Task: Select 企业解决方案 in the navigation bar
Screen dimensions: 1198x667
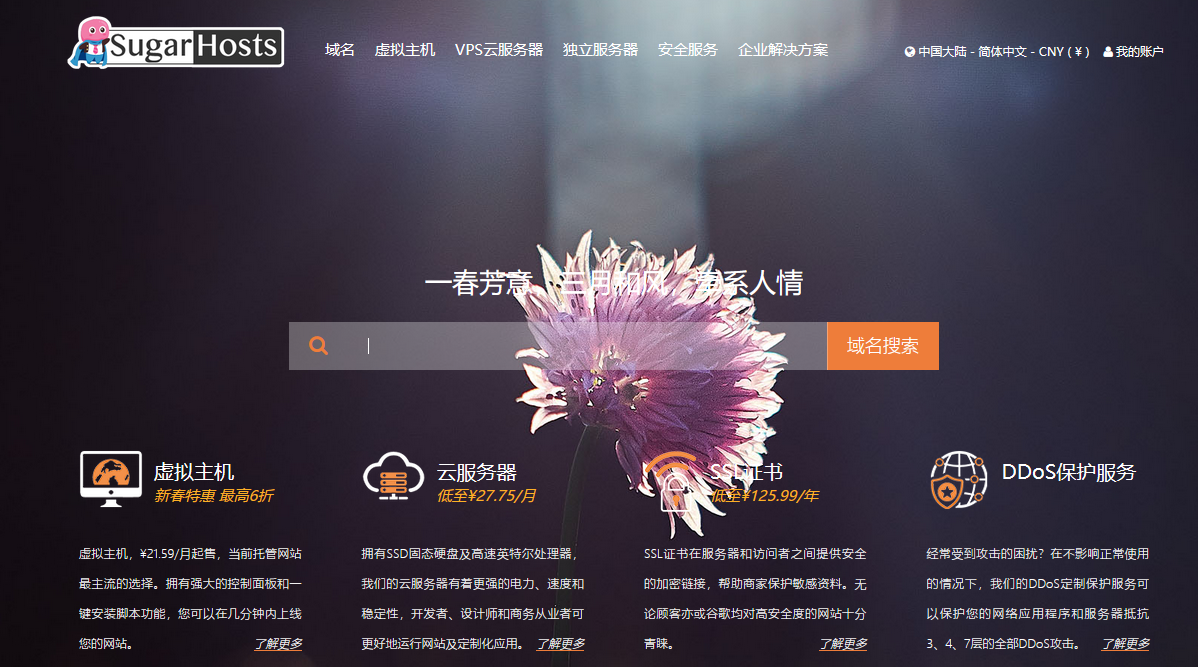Action: (783, 50)
